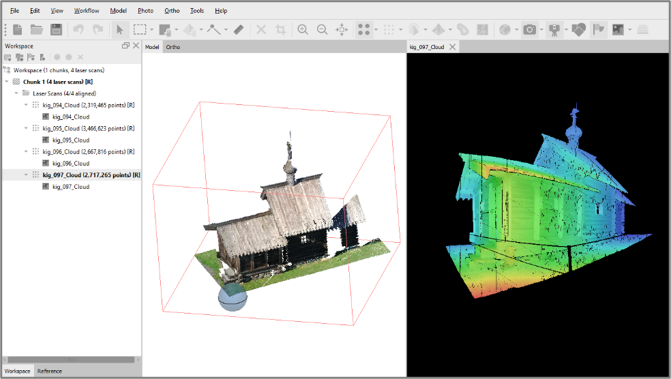Viewport: 671px width, 379px height.
Task: Save the project with the floppy disk icon
Action: [56, 30]
